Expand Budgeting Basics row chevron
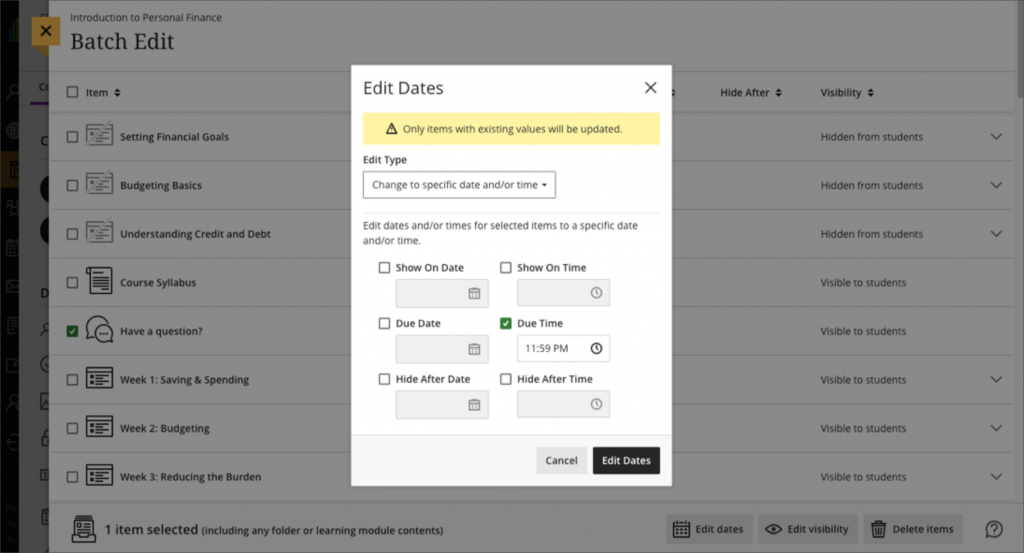This screenshot has width=1024, height=553. 996,185
